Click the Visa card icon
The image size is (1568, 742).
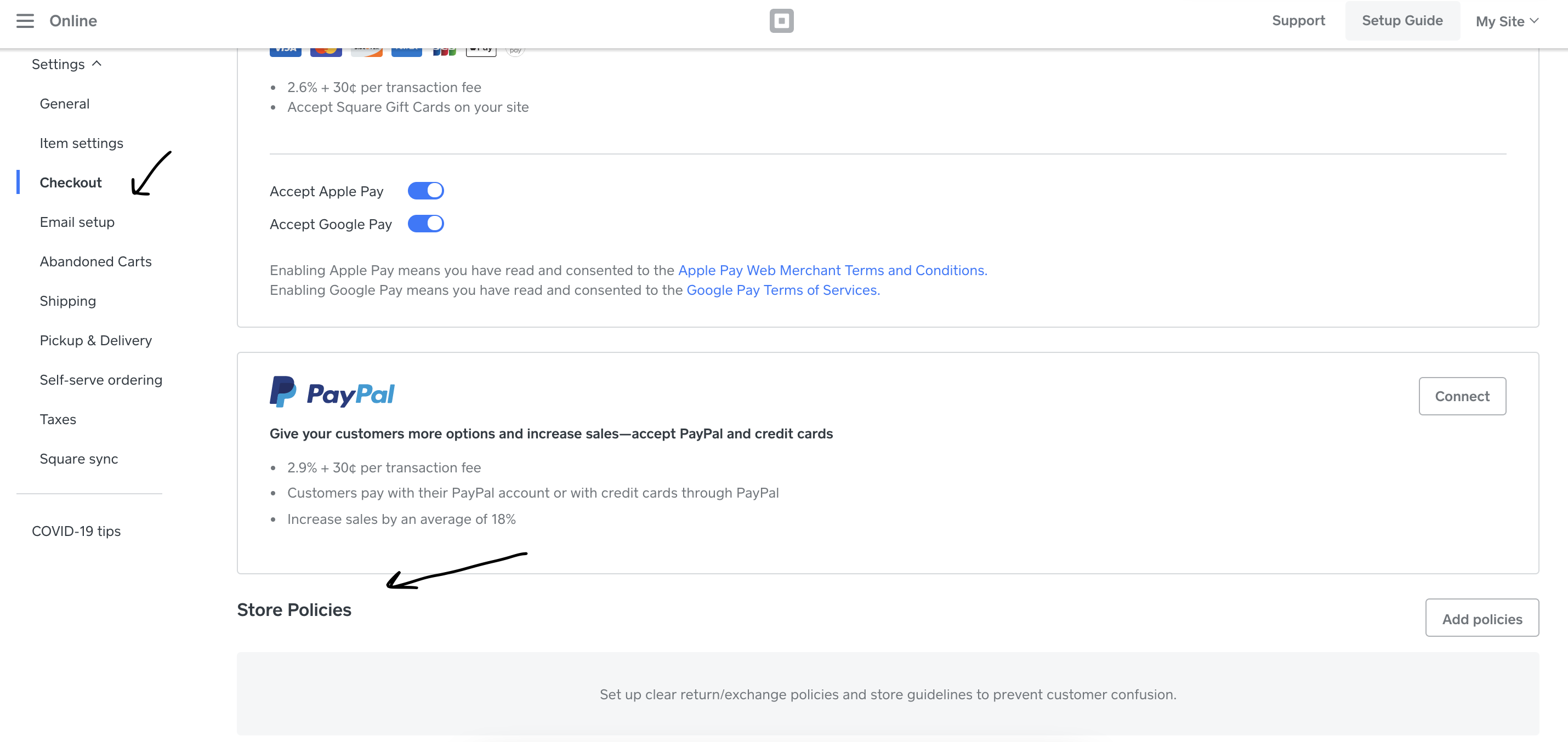[x=286, y=51]
